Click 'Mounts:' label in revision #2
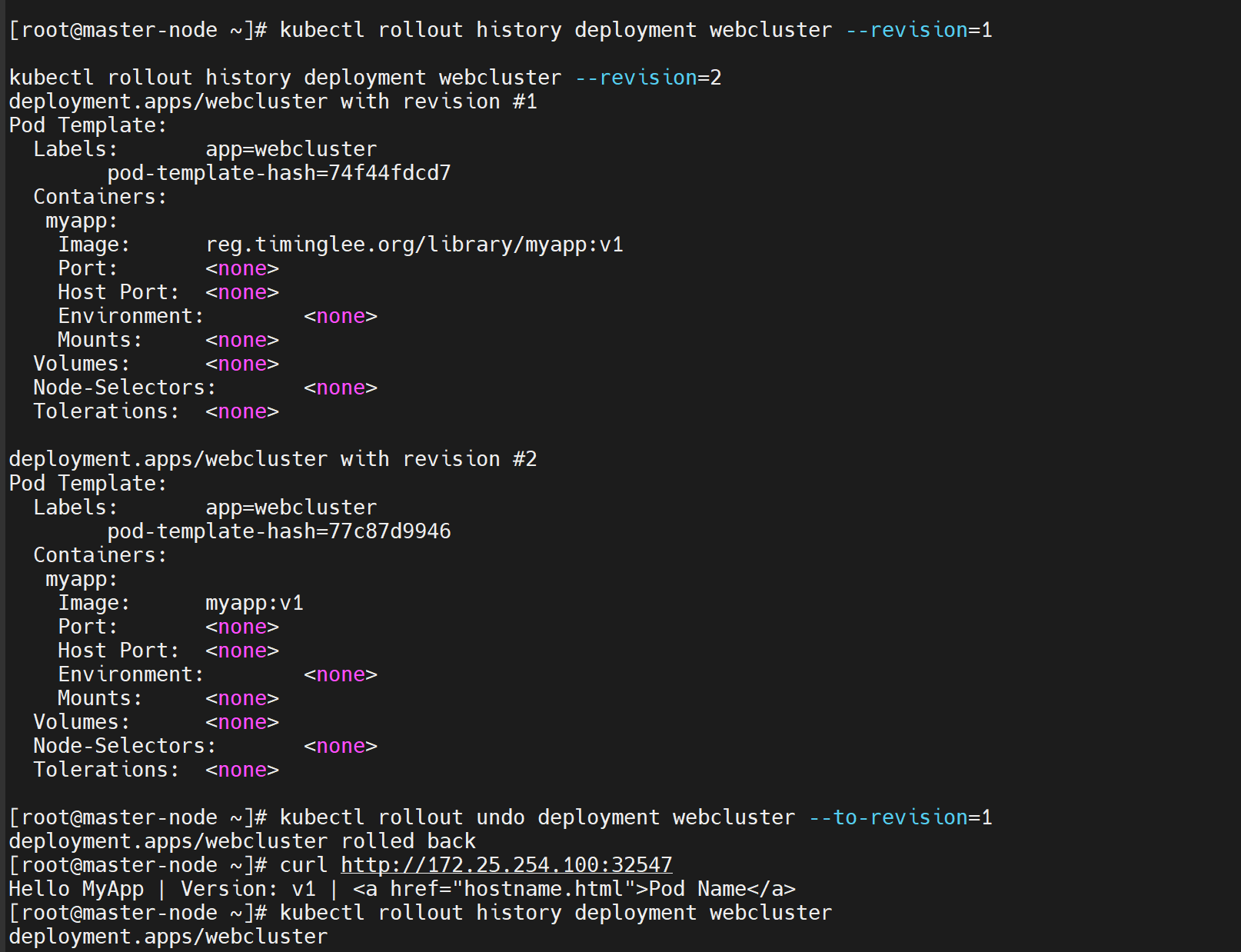 101,698
